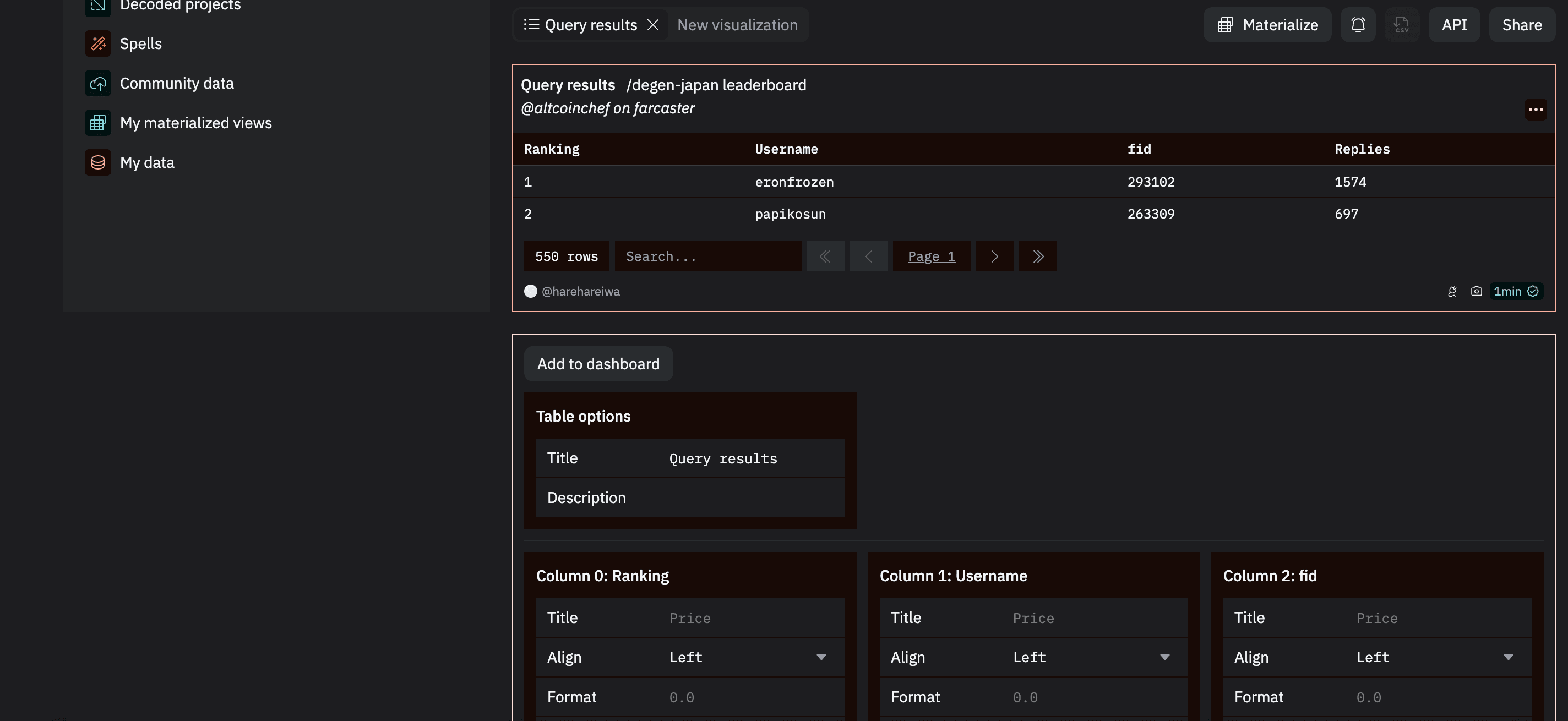This screenshot has width=1568, height=721.
Task: Go to previous page of results
Action: click(868, 256)
